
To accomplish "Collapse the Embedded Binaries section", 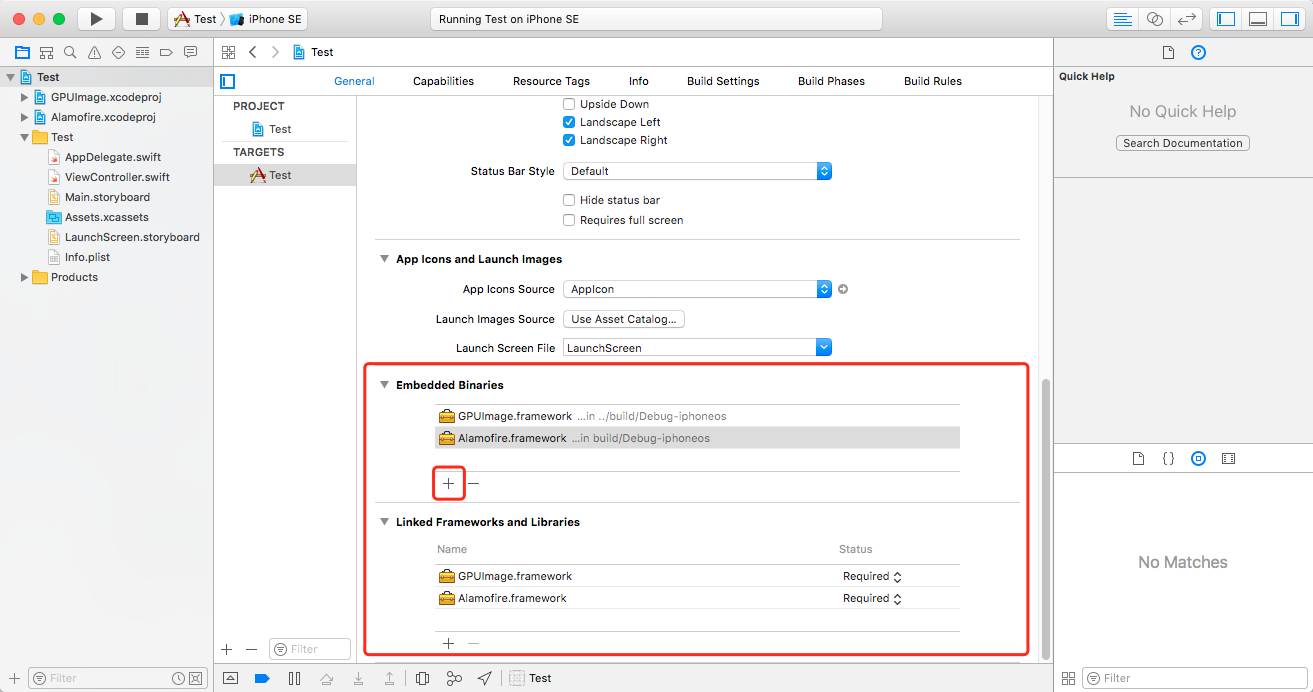I will (x=384, y=385).
